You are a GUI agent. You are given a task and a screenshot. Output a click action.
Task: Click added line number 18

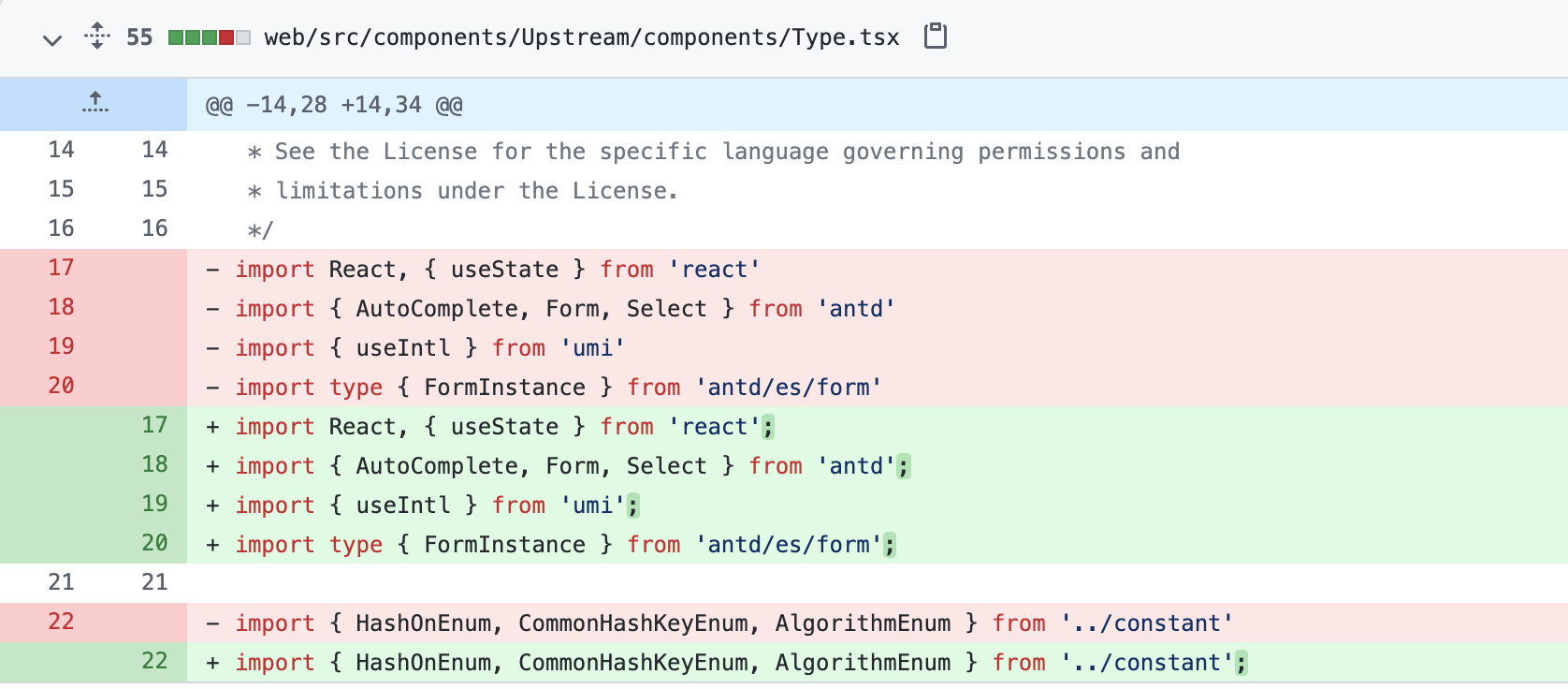154,464
